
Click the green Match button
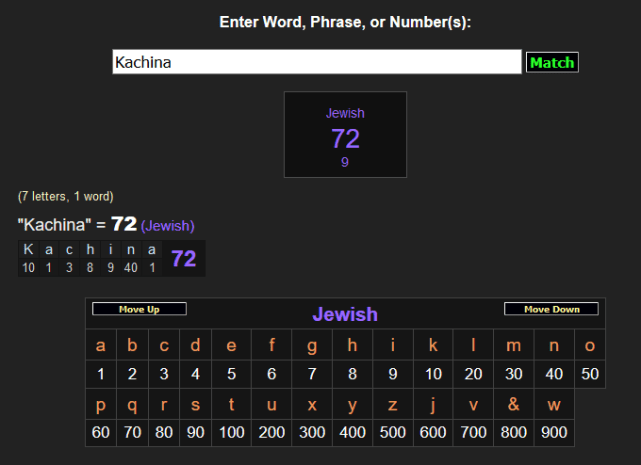552,62
